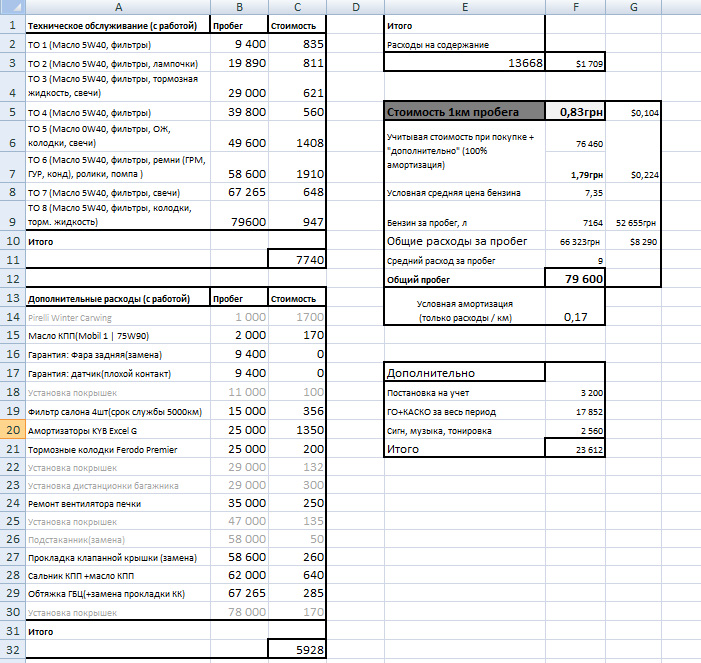Click the maintenance total cell 7740
Viewport: 701px width, 663px height.
click(x=297, y=260)
